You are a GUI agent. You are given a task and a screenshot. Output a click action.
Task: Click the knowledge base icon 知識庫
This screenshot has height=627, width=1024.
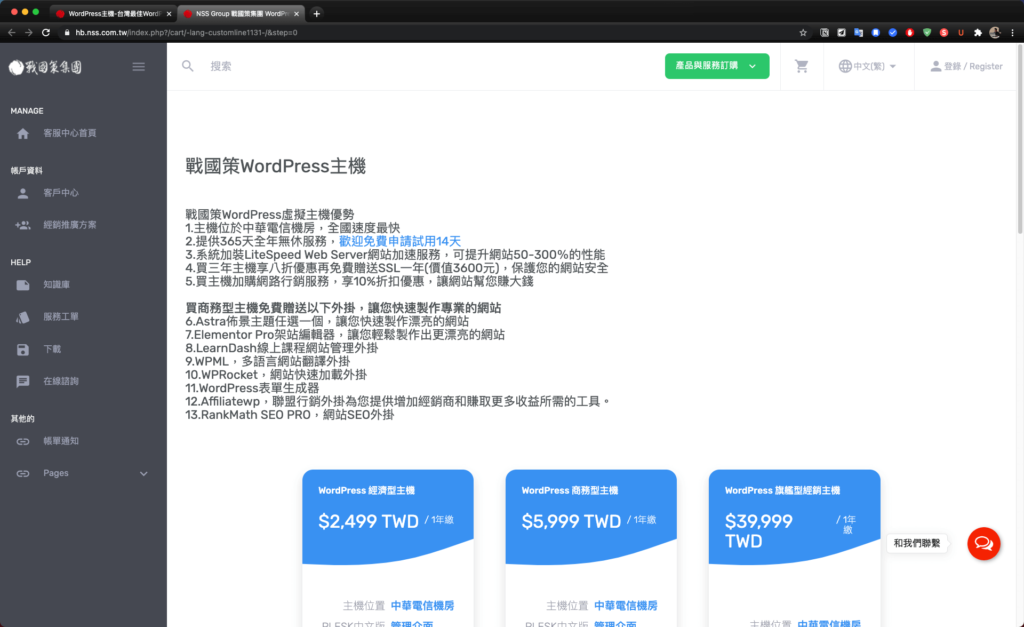[23, 285]
